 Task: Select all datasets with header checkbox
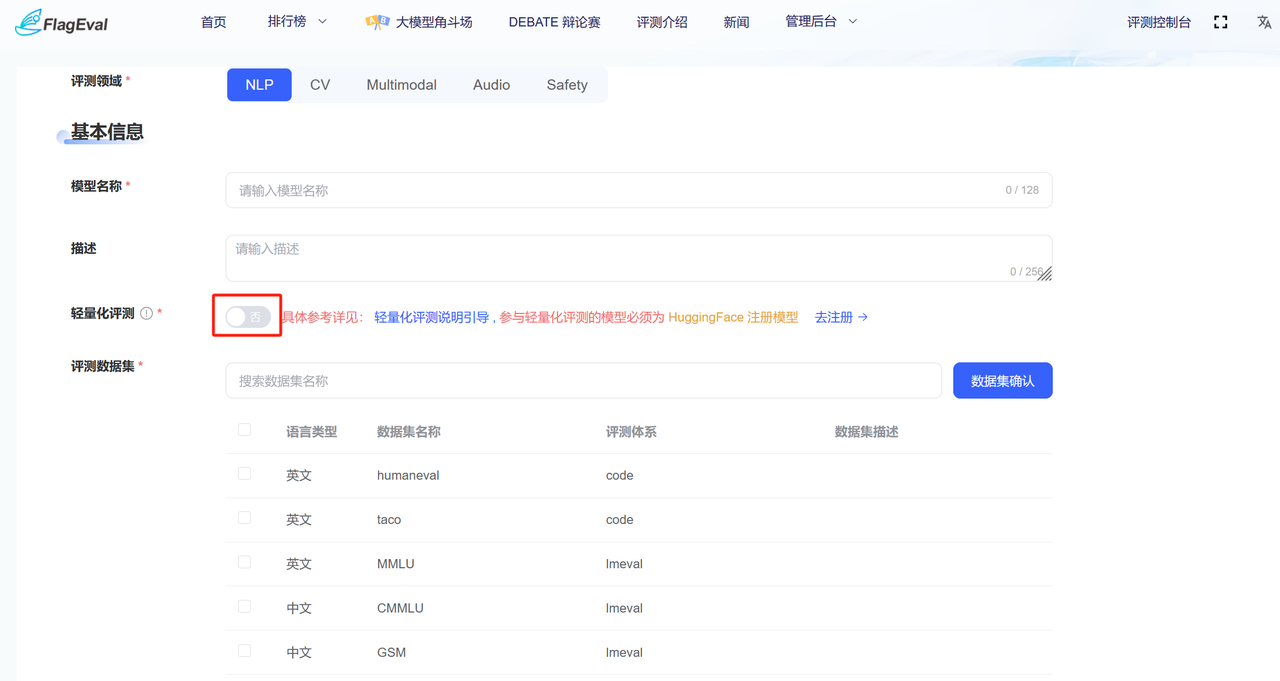click(x=245, y=430)
